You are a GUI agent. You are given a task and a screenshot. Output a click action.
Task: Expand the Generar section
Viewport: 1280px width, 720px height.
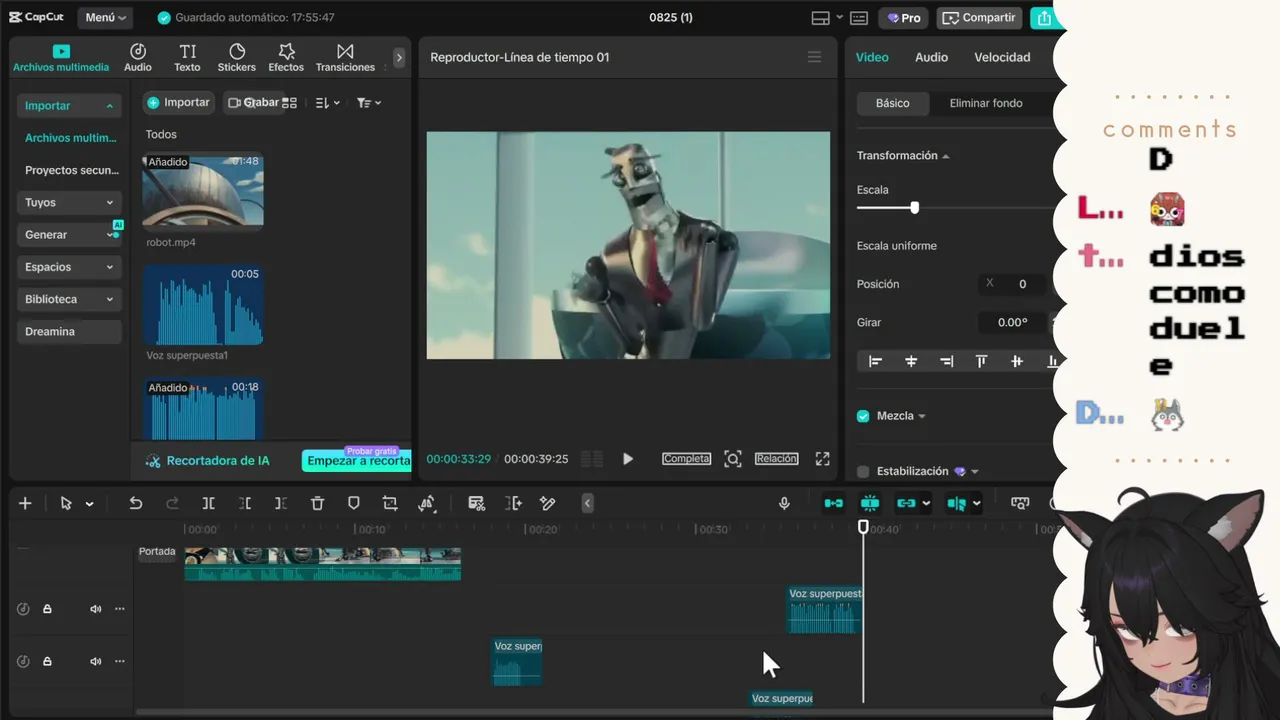pos(69,234)
